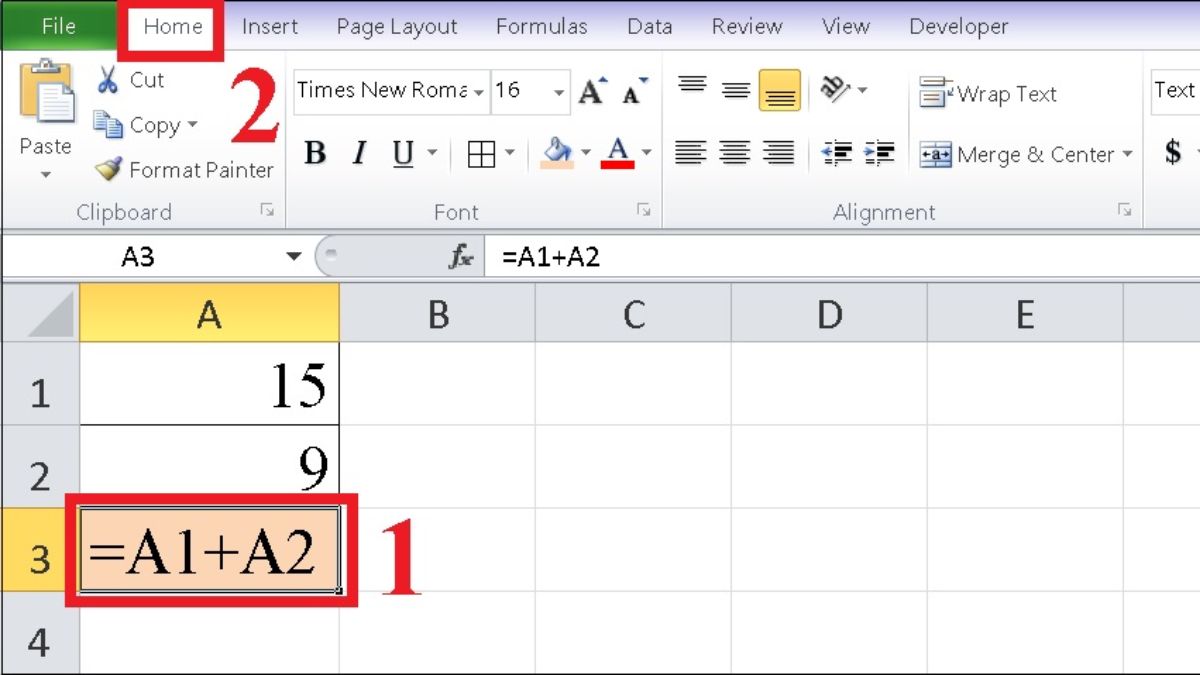Open the File tab

(58, 27)
